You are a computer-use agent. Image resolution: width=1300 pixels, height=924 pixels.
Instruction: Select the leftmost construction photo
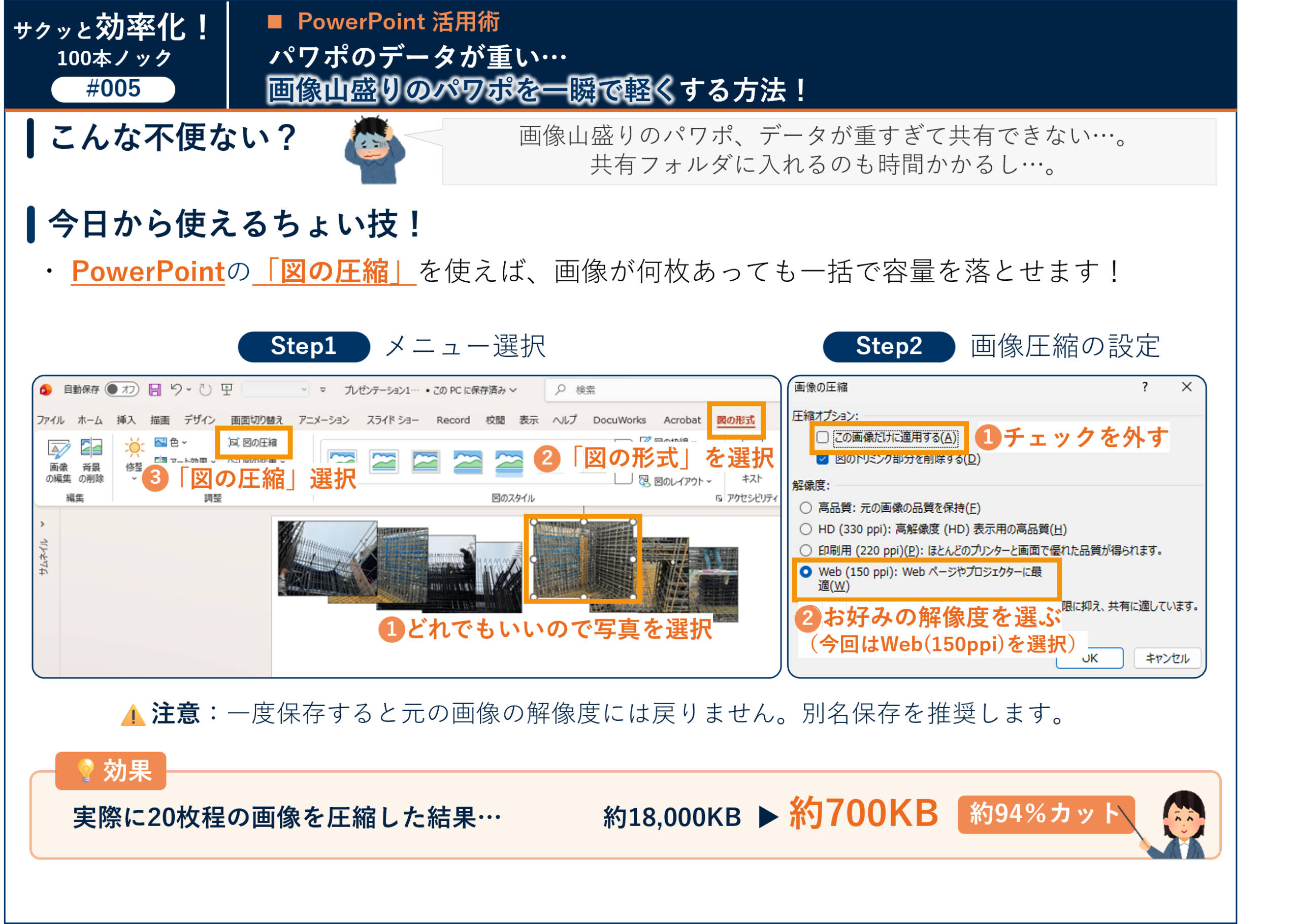327,558
